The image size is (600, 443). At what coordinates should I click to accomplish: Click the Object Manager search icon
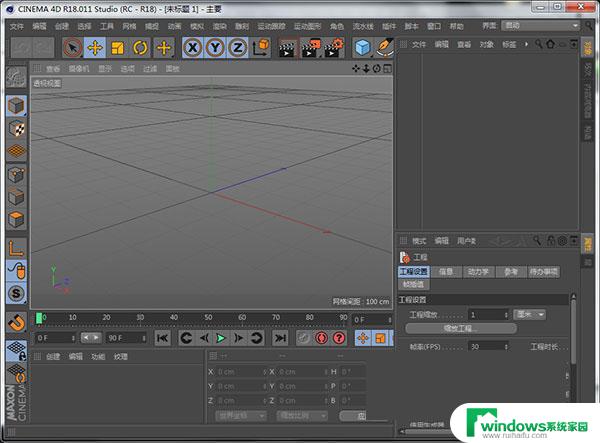(538, 44)
